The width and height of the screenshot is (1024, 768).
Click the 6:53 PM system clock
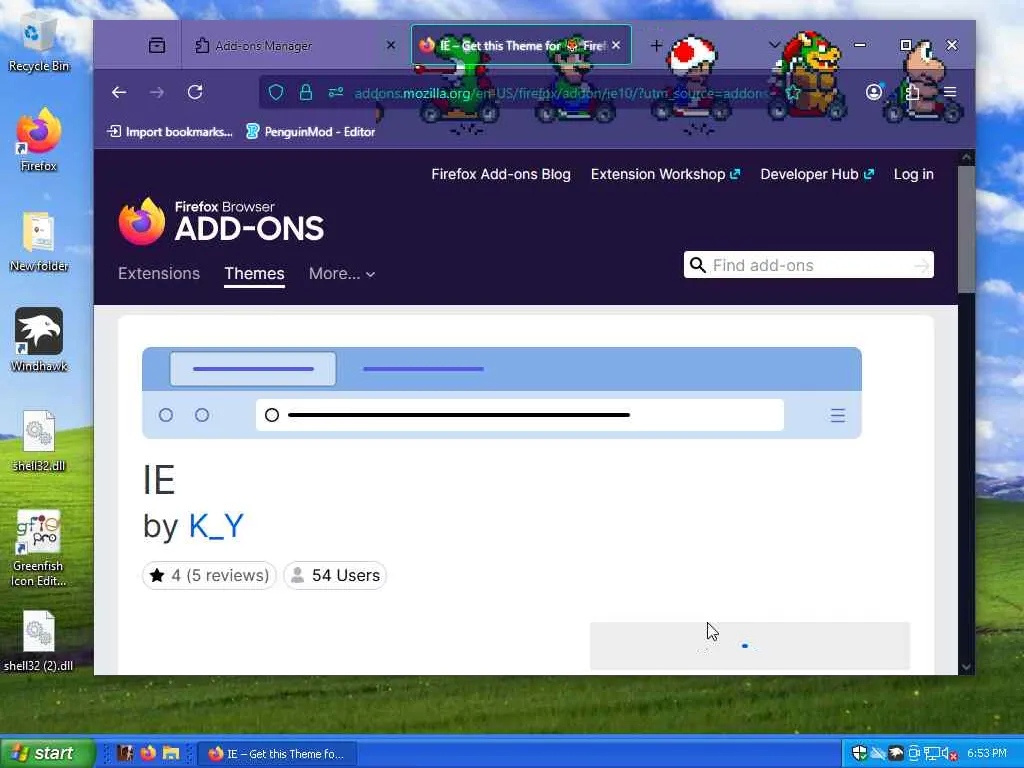point(987,753)
